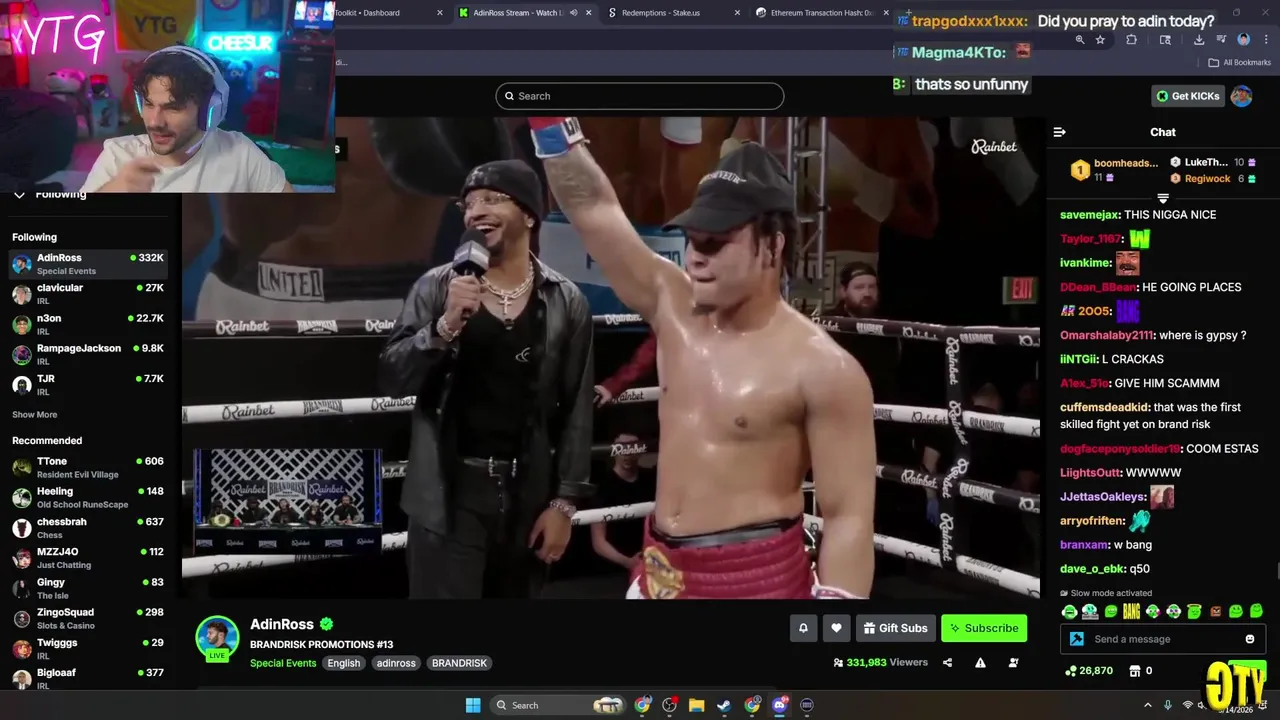Open clavicular channel in sidebar
The image size is (1280, 720).
[x=88, y=294]
